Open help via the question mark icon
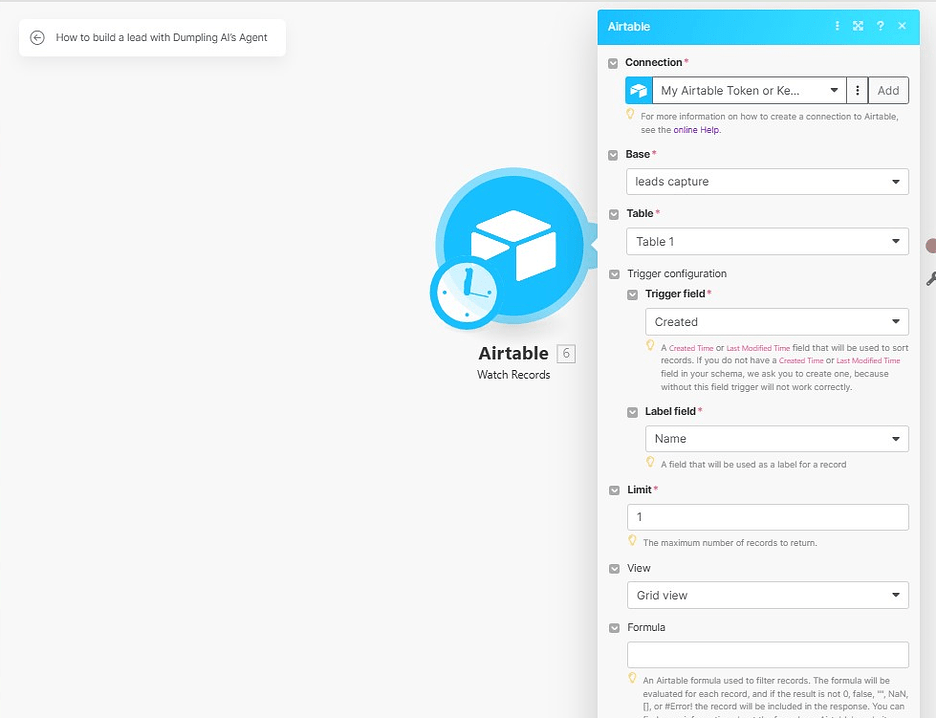The height and width of the screenshot is (718, 936). (880, 26)
